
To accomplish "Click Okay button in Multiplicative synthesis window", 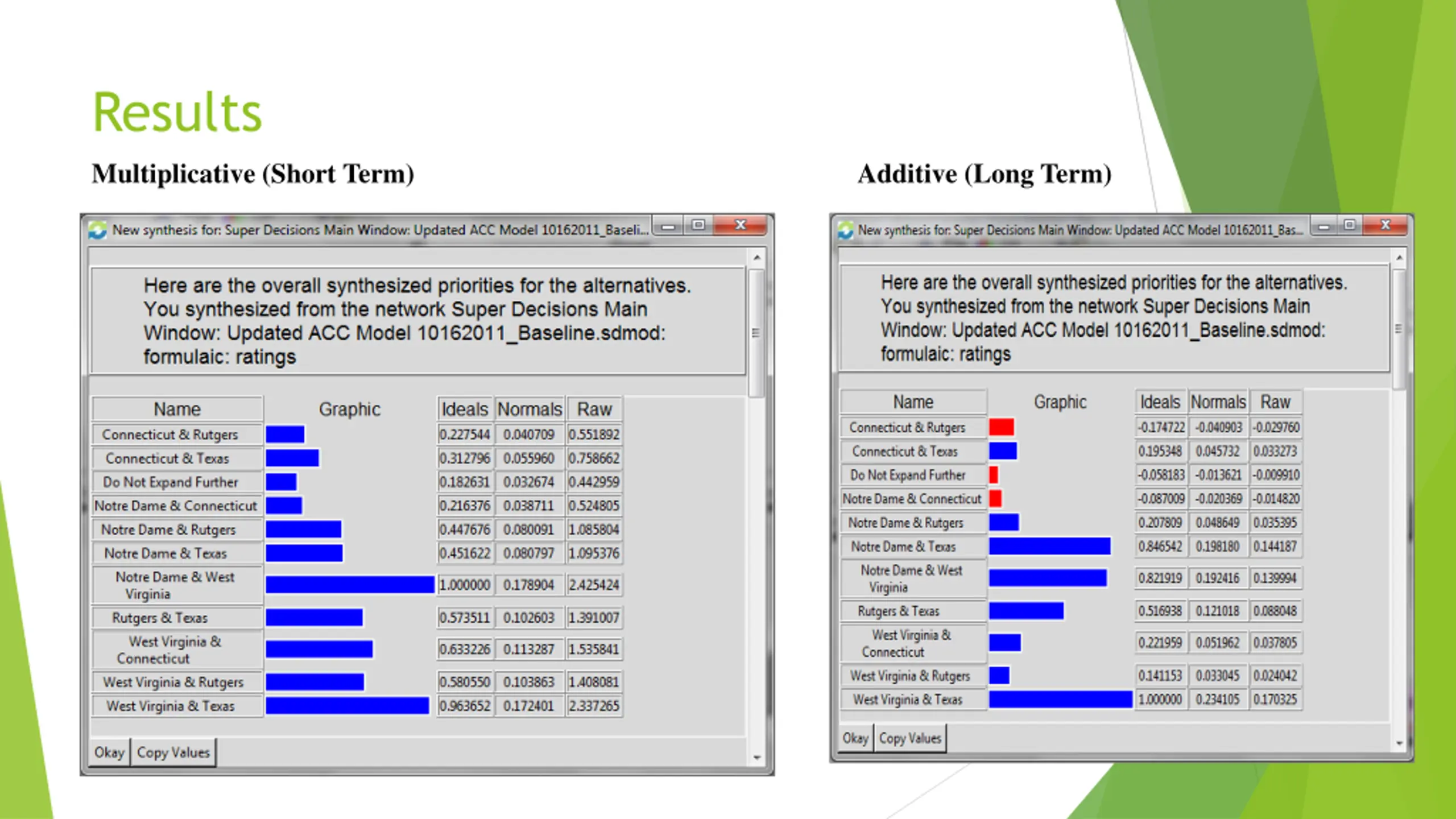I will point(110,752).
